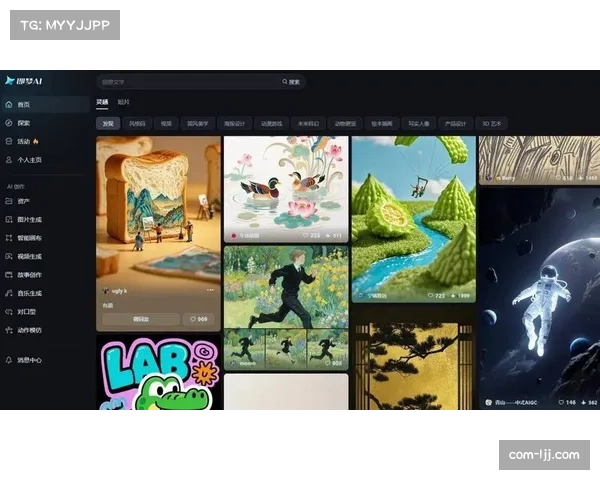This screenshot has height=480, width=600.
Task: Select the 绘本插画 category chip
Action: click(x=382, y=124)
